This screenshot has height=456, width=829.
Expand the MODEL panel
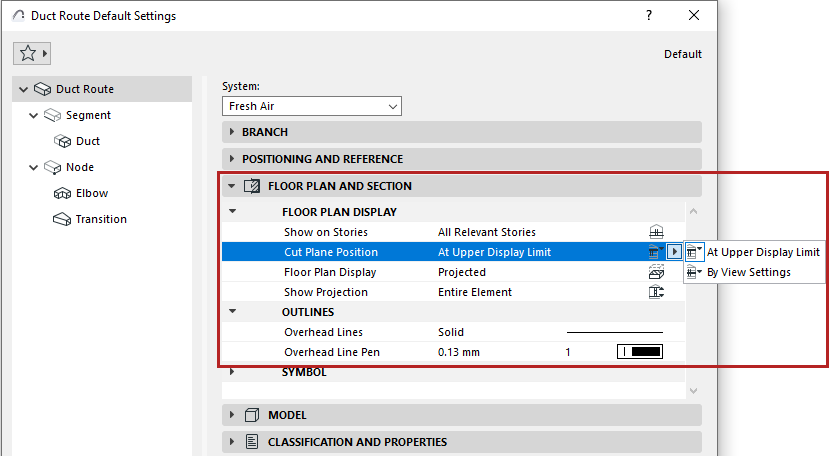(x=232, y=415)
